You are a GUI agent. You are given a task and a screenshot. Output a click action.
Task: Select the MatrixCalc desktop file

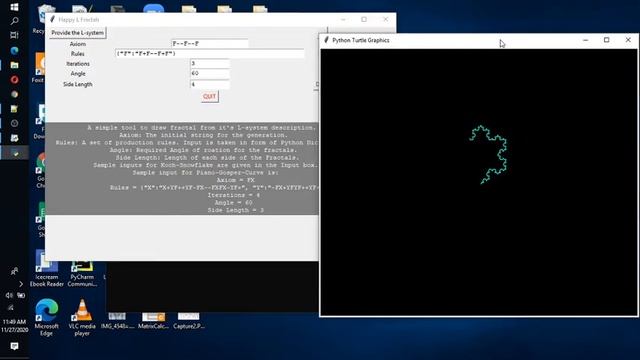(x=153, y=321)
